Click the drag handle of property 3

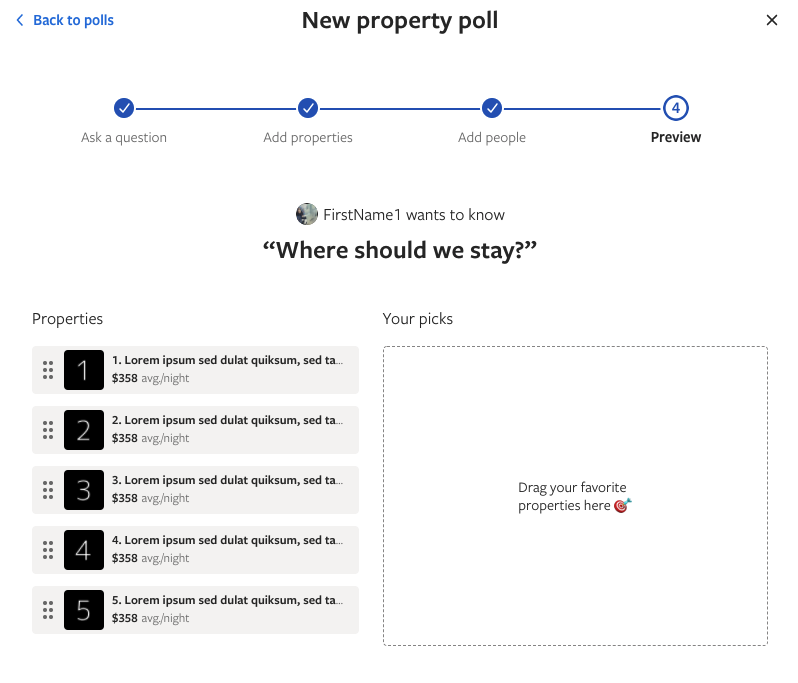(48, 490)
